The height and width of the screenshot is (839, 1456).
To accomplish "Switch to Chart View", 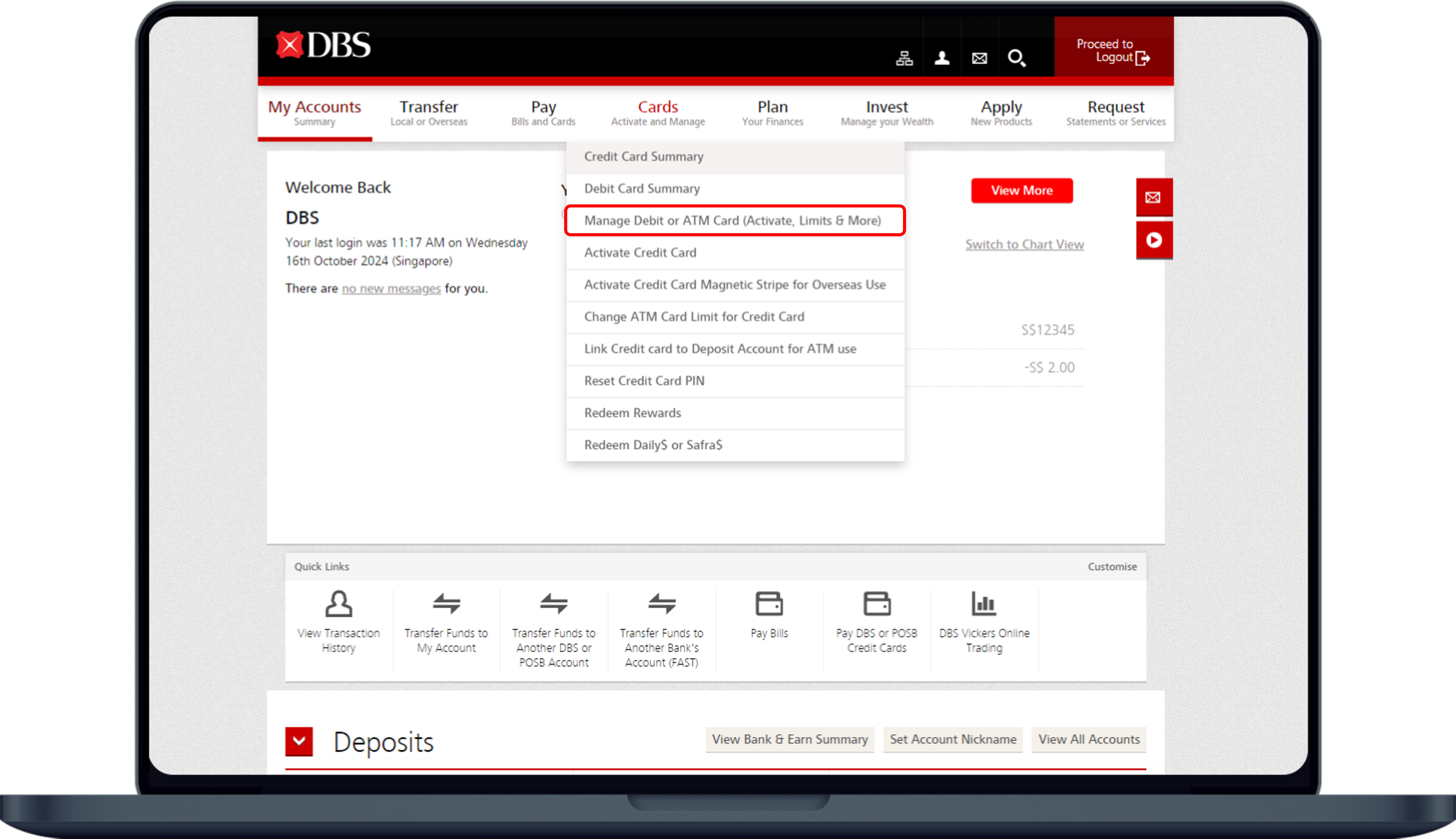I will (1024, 244).
